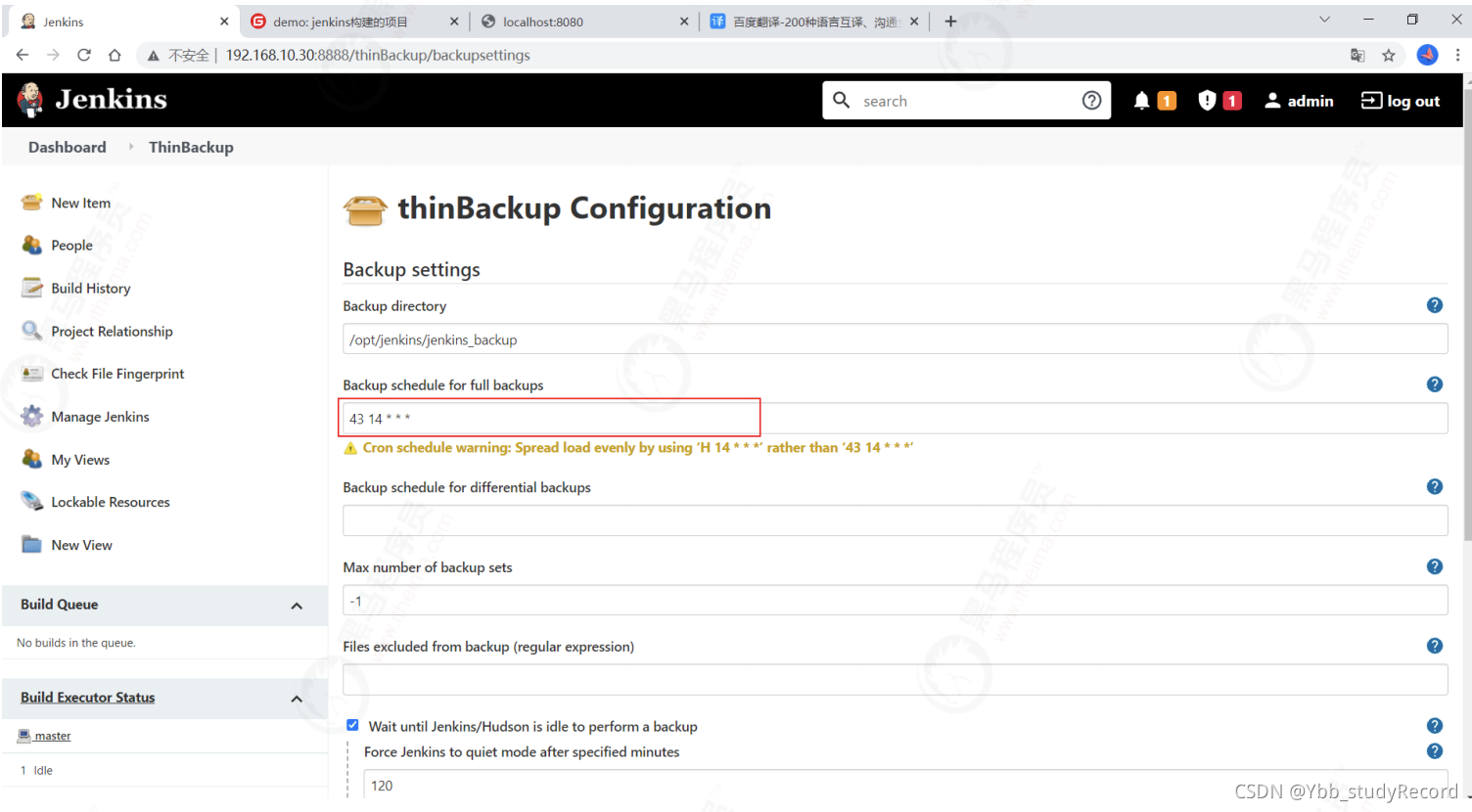The image size is (1472, 812).
Task: Edit Max number of backup sets field
Action: tap(895, 601)
